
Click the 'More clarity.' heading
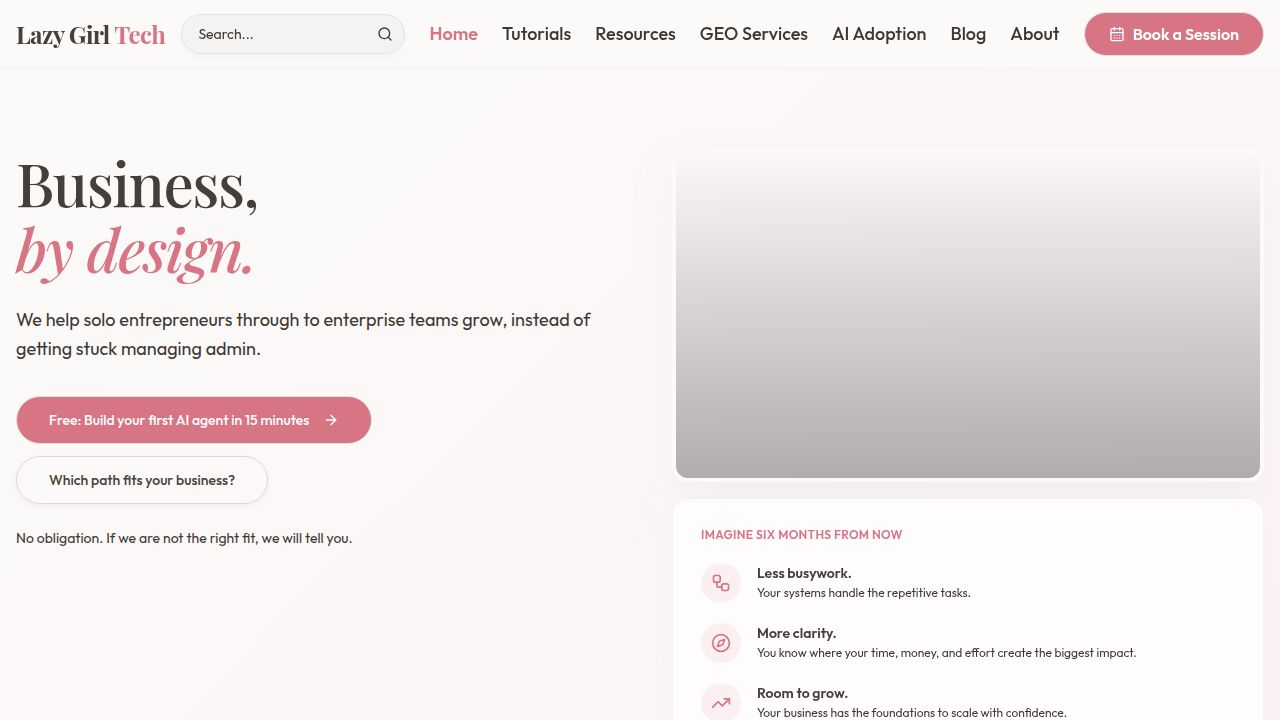click(x=796, y=633)
